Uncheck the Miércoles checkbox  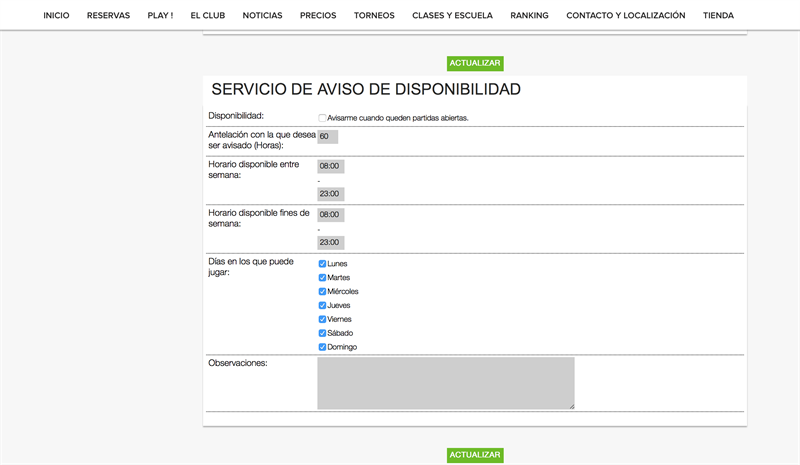pos(322,292)
